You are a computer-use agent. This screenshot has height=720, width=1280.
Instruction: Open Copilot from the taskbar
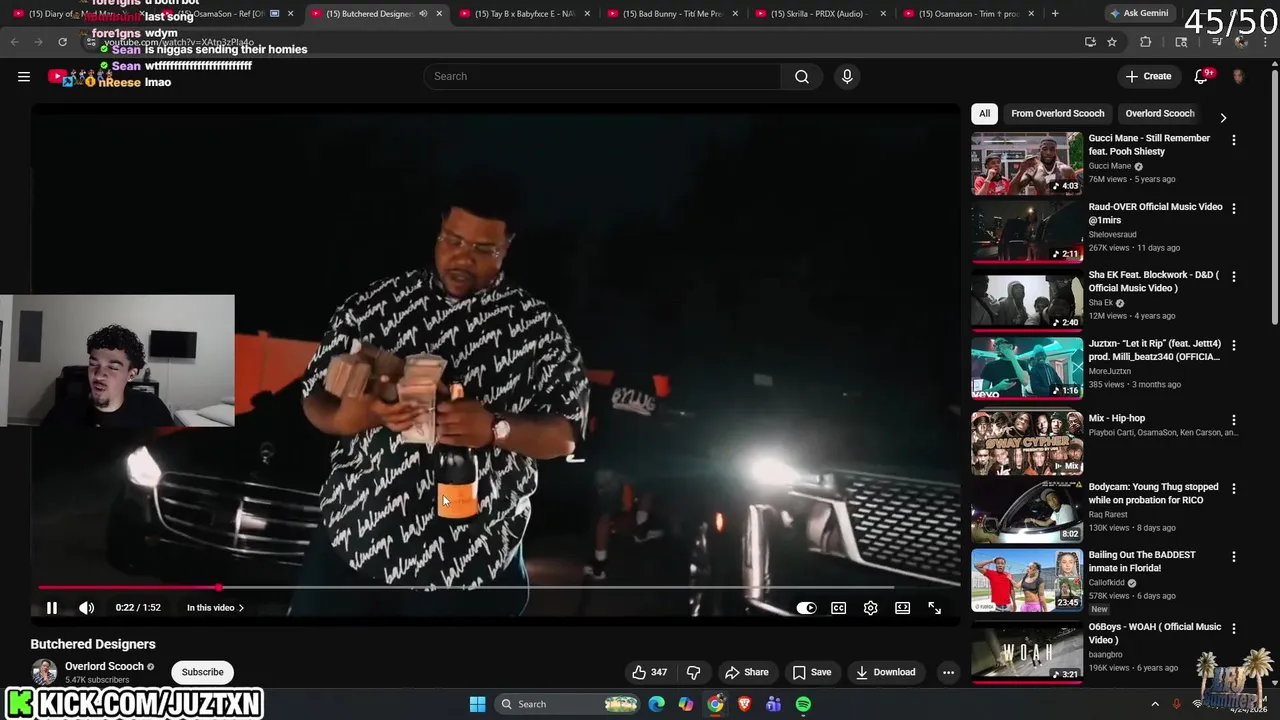tap(685, 704)
